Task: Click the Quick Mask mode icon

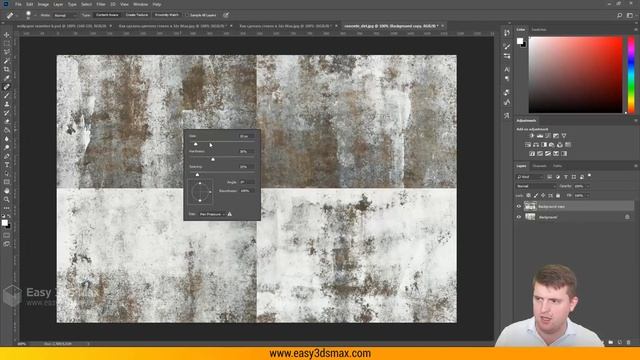Action: tap(7, 236)
